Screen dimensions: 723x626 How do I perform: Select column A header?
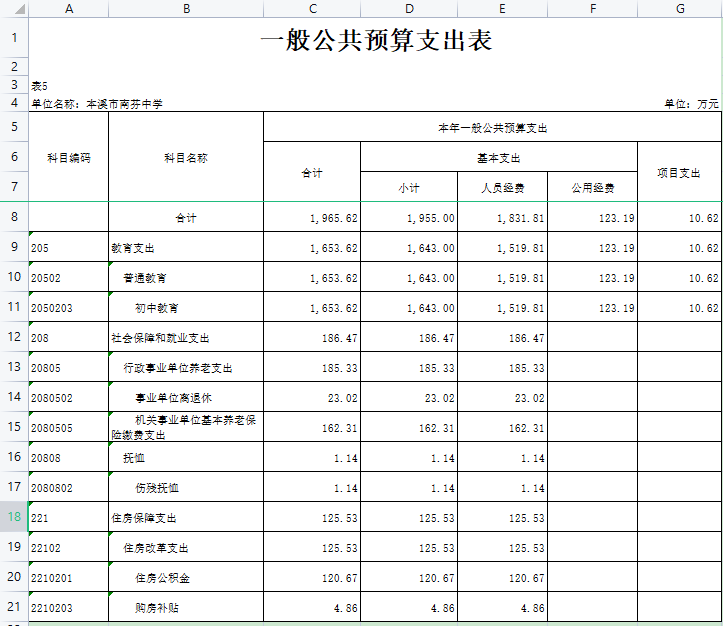click(x=69, y=9)
